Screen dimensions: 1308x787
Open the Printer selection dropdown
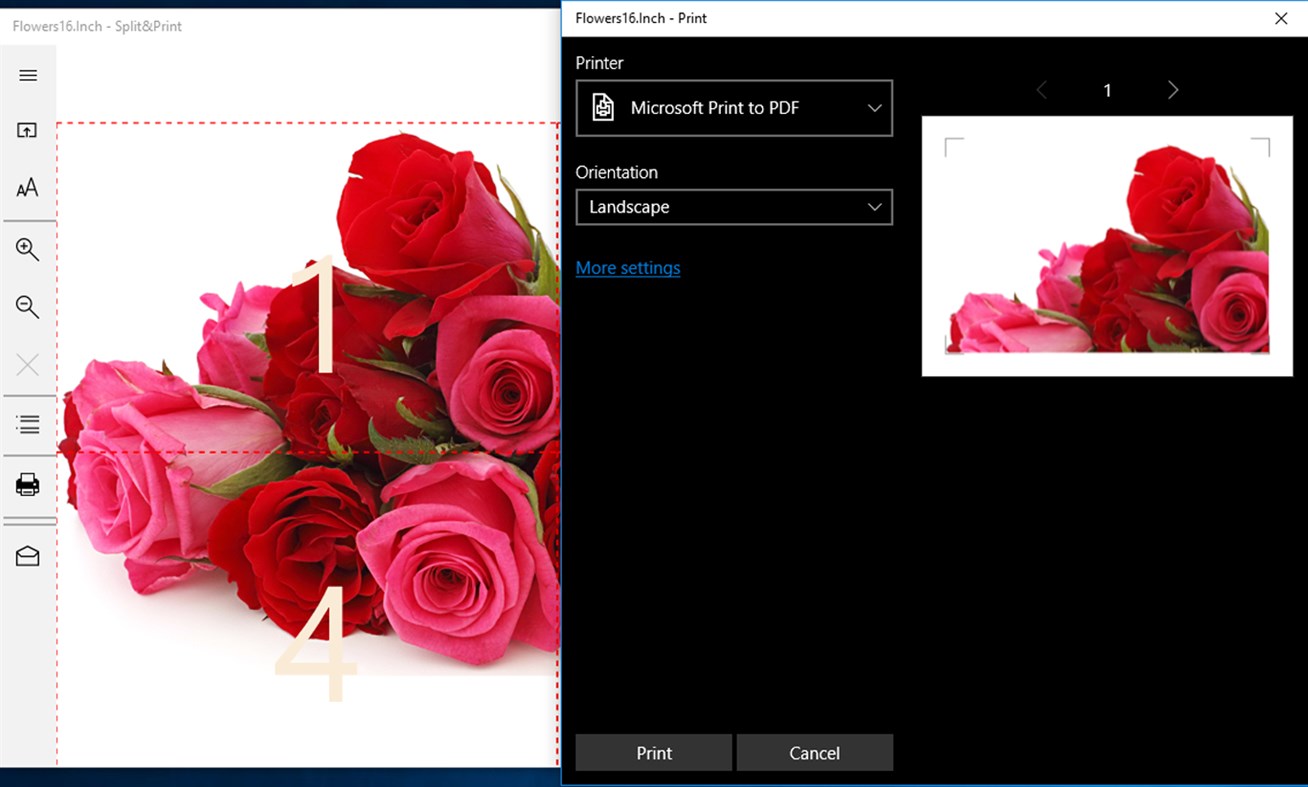(733, 108)
